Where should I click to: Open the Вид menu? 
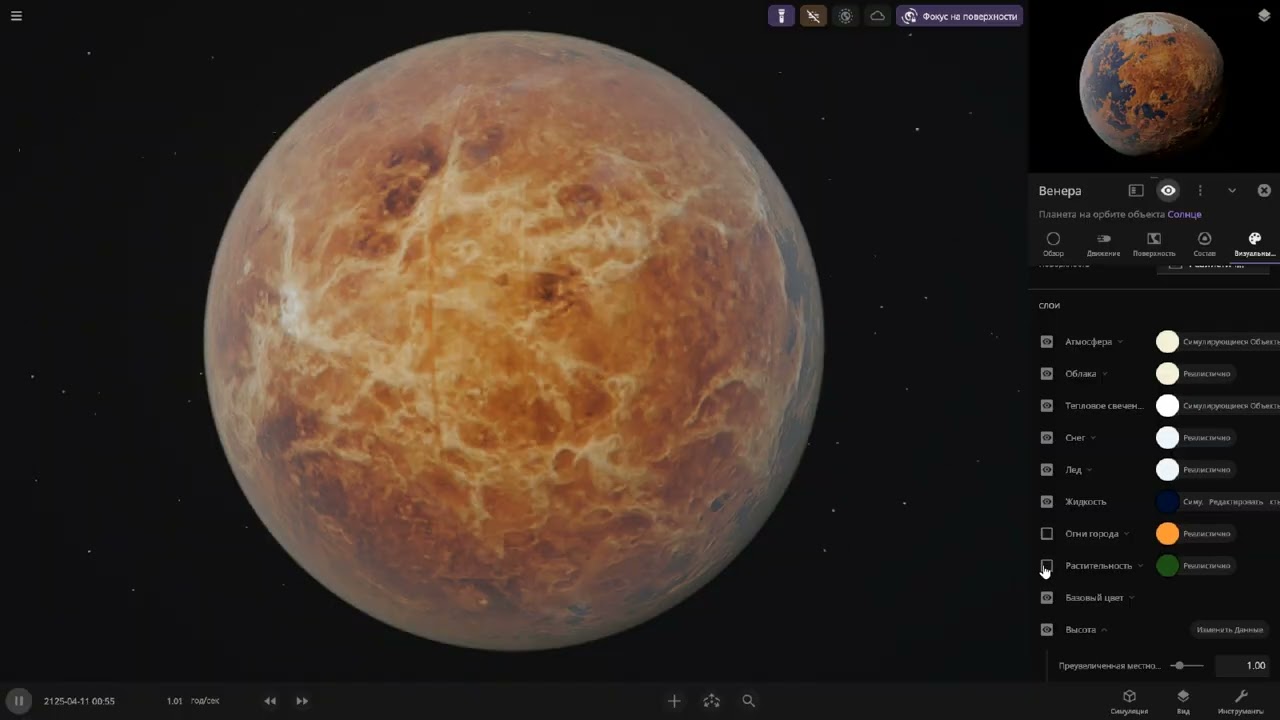coord(1183,701)
